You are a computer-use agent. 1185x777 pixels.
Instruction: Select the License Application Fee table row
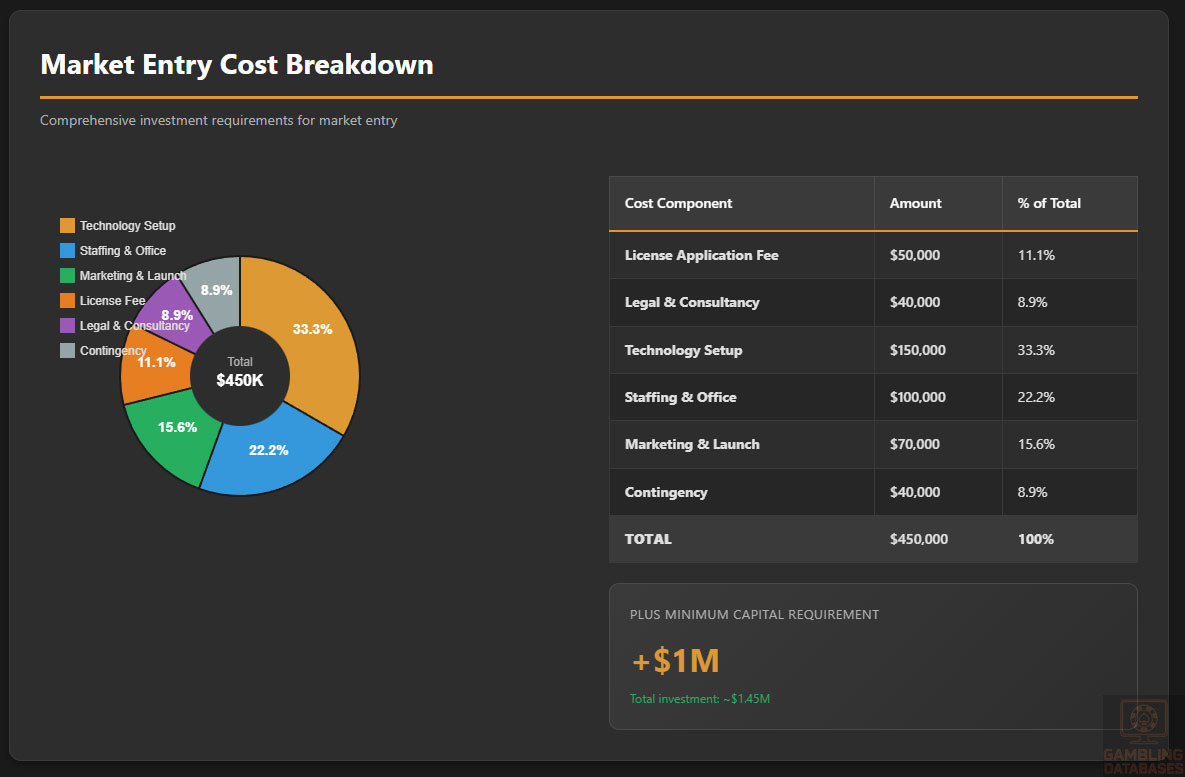click(701, 255)
